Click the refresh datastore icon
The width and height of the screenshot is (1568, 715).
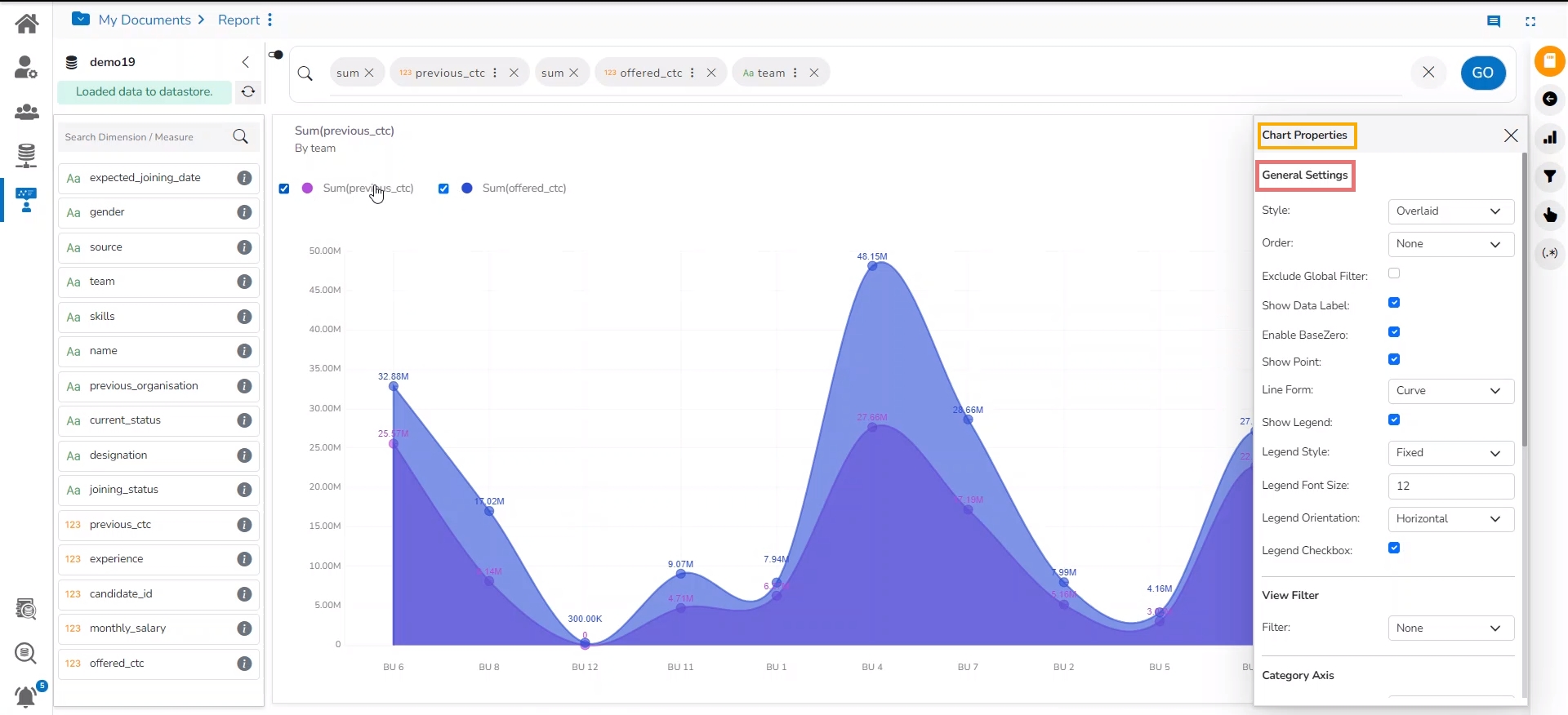click(248, 92)
